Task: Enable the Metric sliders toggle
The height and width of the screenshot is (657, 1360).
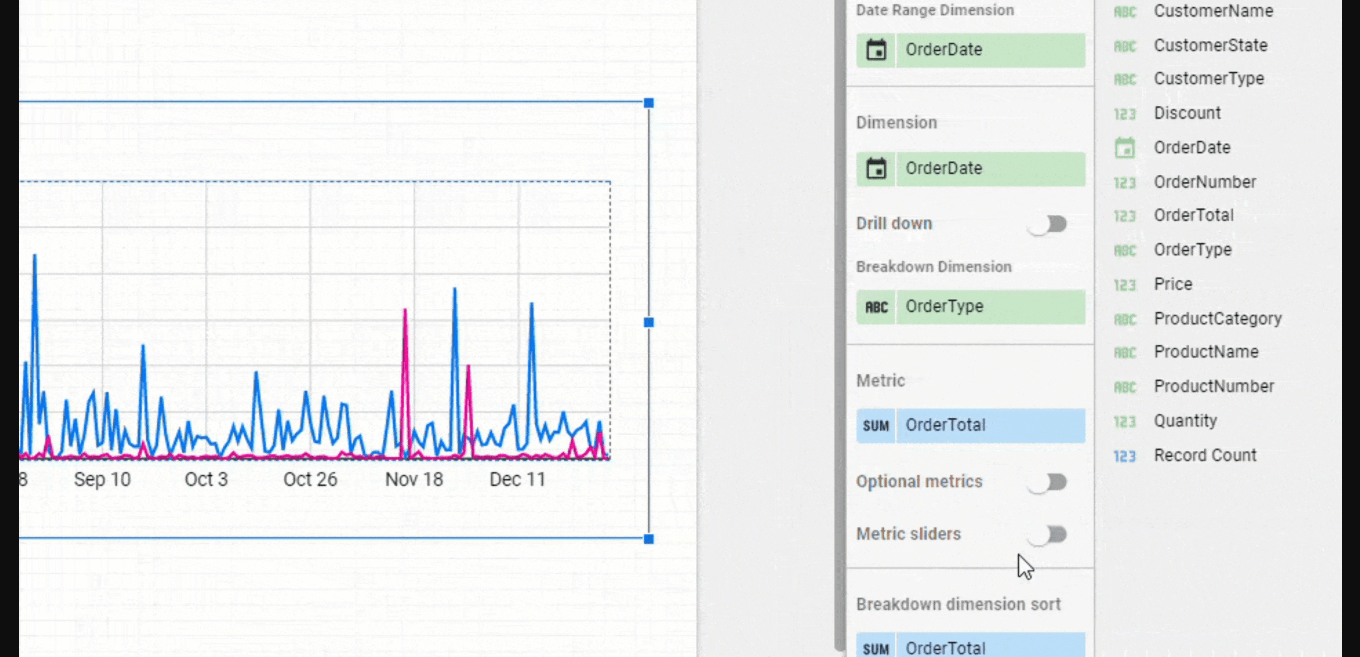Action: pyautogui.click(x=1047, y=535)
